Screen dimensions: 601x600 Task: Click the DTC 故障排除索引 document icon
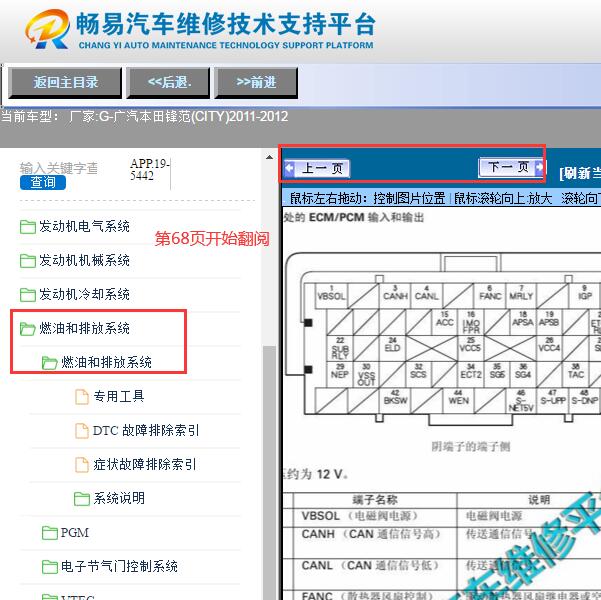click(81, 430)
